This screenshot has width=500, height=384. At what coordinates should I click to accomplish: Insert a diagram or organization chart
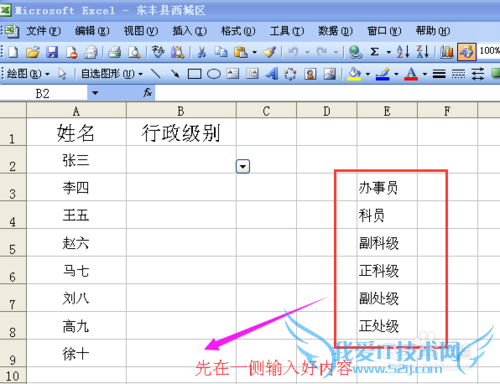tap(290, 74)
